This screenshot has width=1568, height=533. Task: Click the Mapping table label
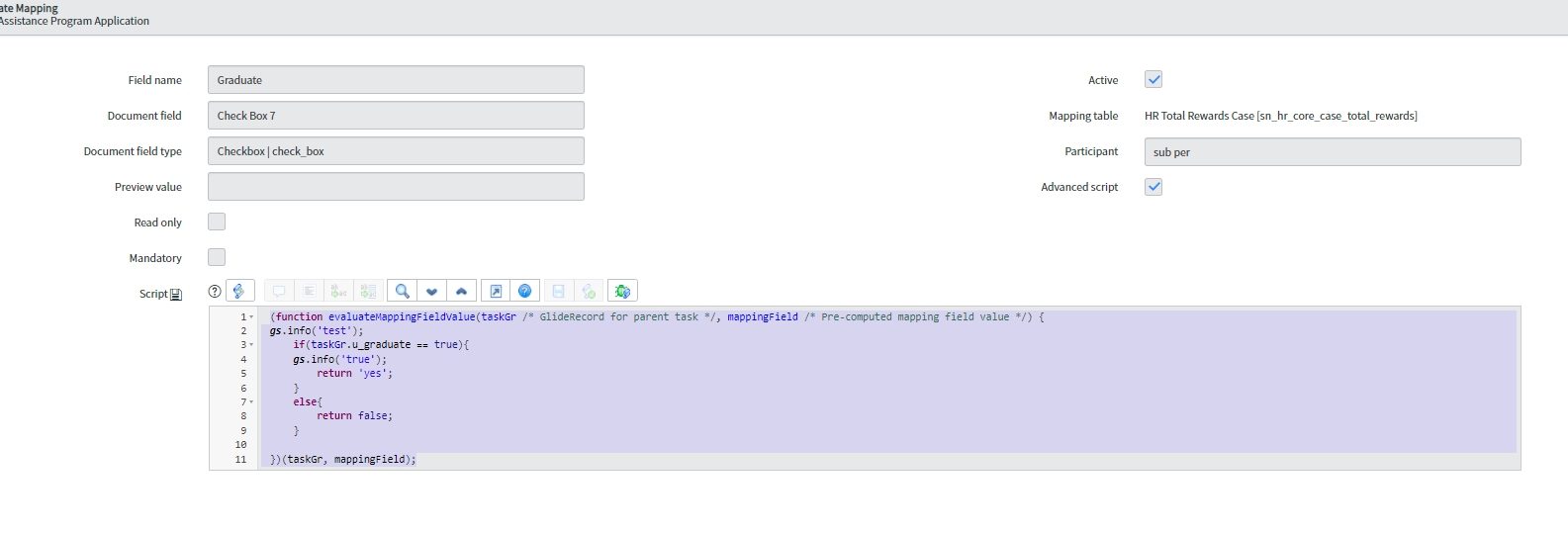tap(1083, 116)
